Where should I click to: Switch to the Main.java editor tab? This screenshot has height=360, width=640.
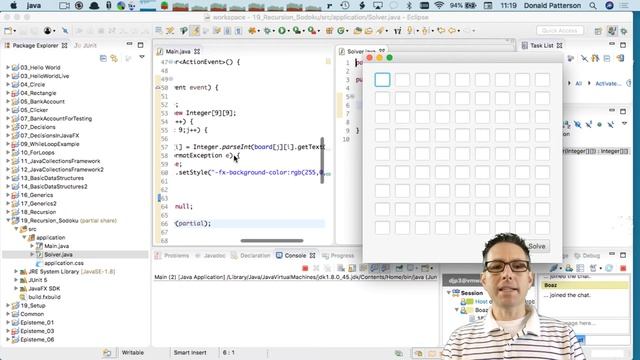(178, 51)
